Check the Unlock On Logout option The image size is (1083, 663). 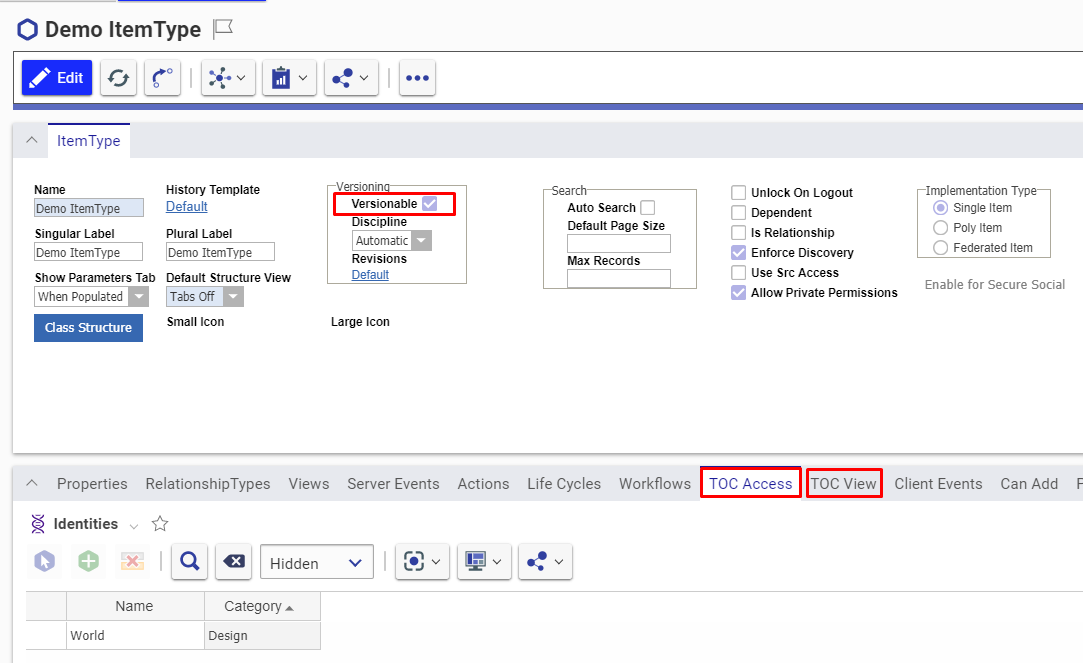[739, 193]
